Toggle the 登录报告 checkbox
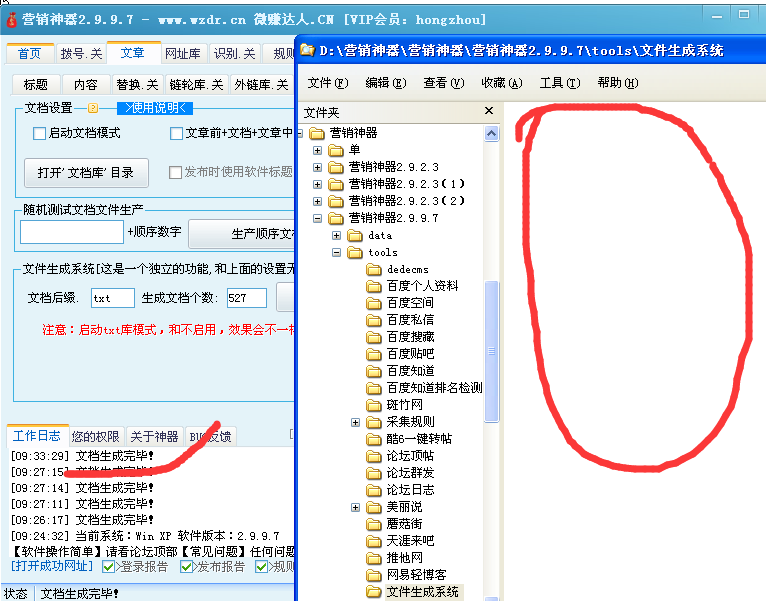 pyautogui.click(x=109, y=567)
